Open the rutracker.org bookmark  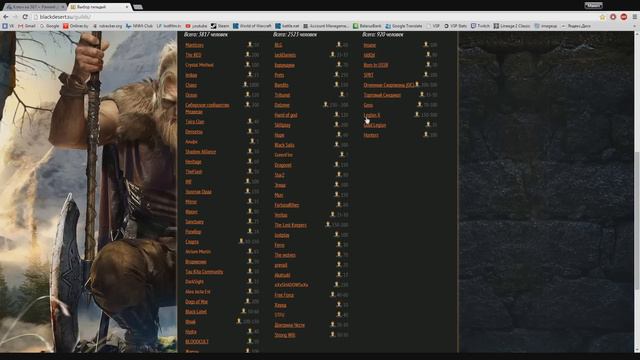(107, 26)
